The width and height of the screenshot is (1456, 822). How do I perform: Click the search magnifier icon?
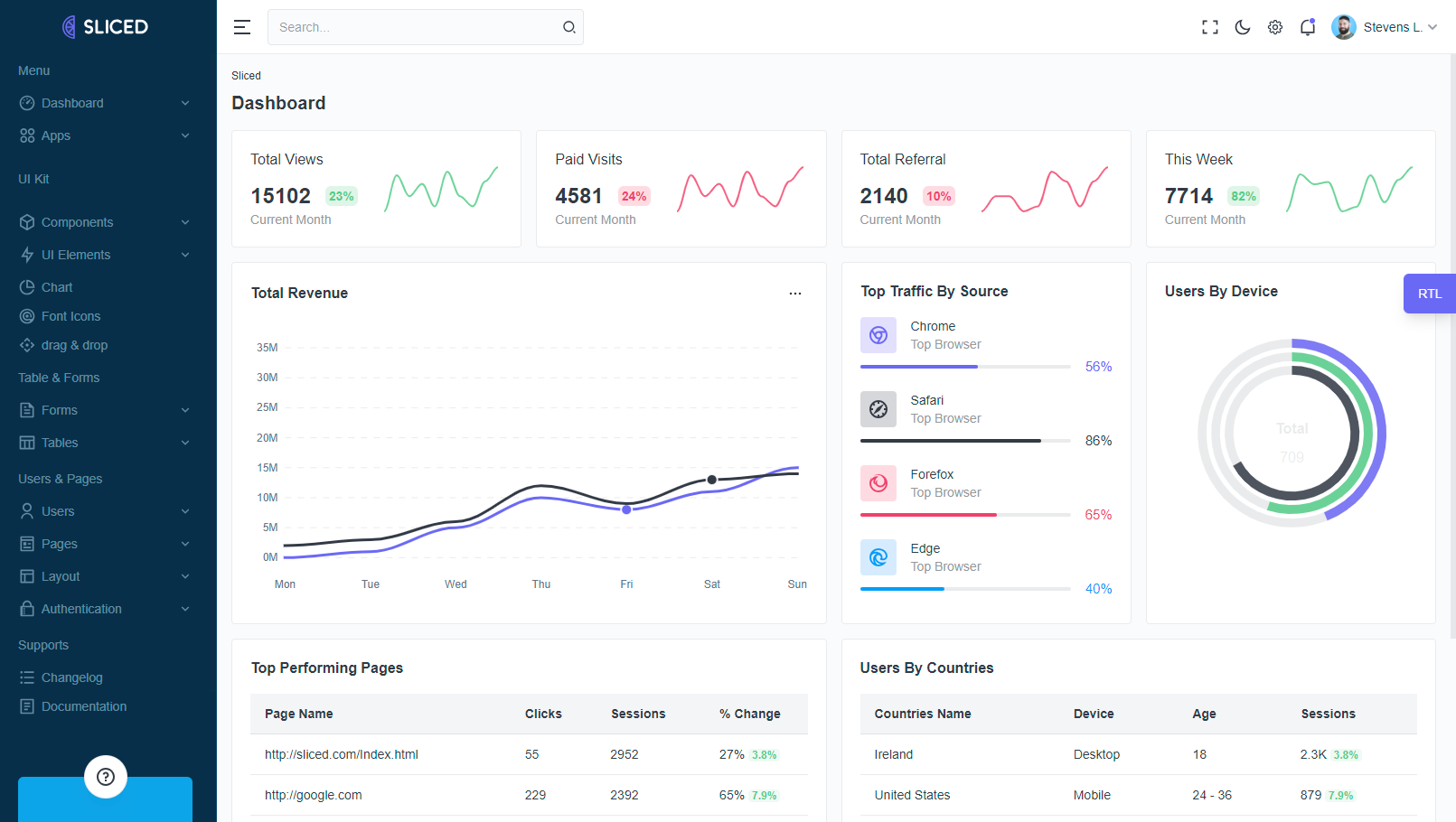(x=568, y=27)
